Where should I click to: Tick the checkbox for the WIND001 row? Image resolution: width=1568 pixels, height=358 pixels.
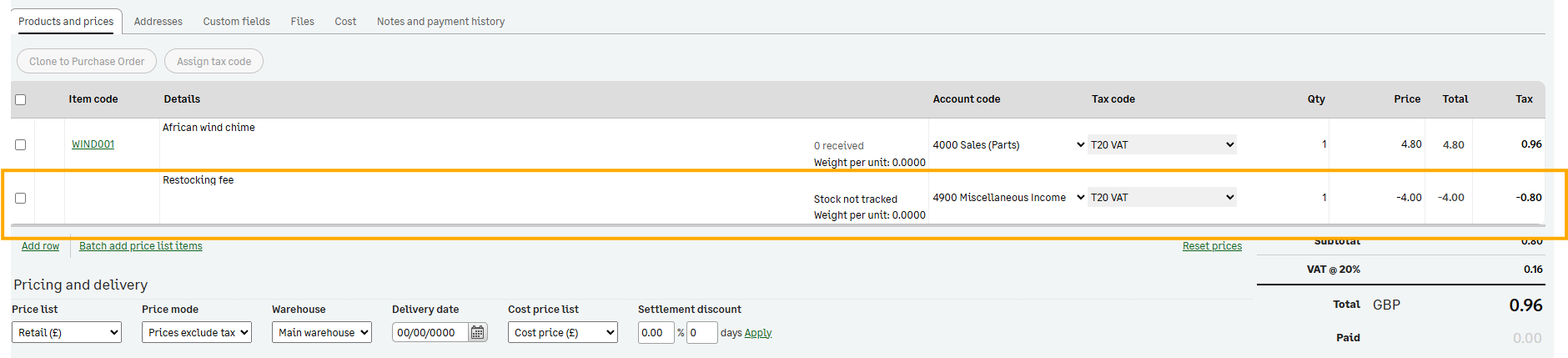click(21, 144)
